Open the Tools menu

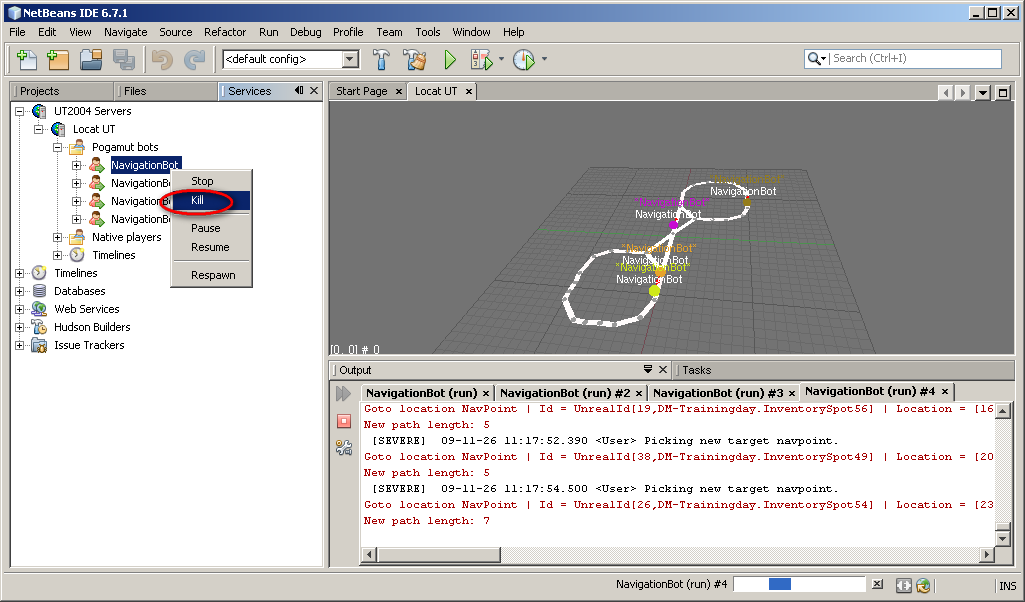click(428, 32)
